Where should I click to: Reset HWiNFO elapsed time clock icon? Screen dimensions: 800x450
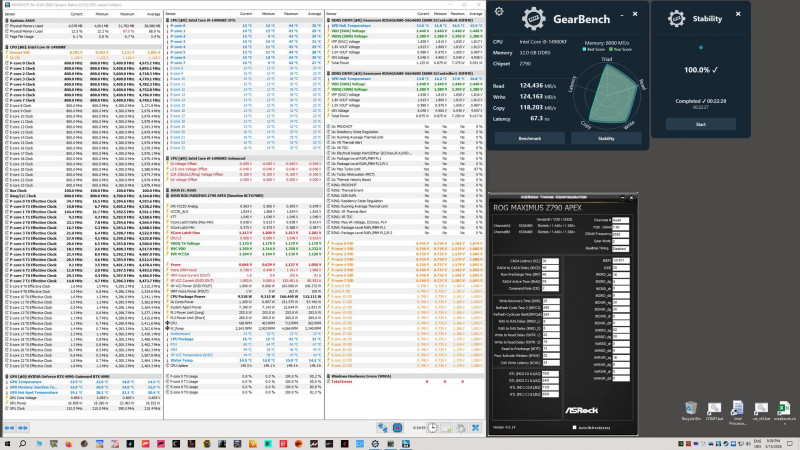[432, 428]
